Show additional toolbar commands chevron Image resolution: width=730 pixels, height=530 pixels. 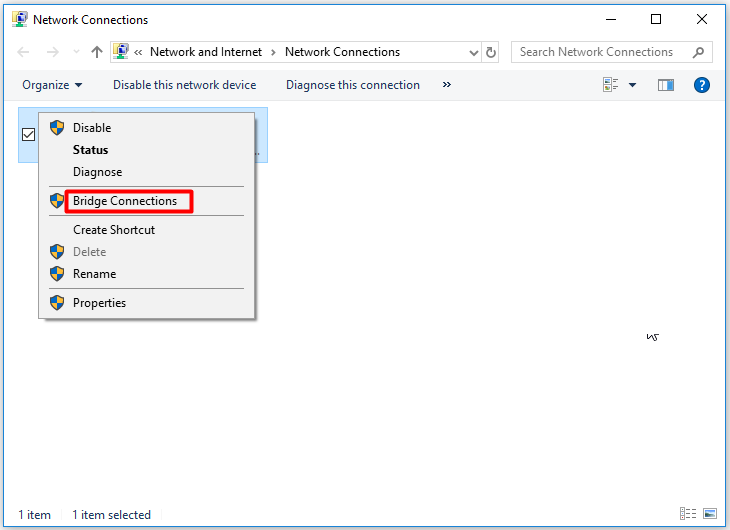tap(446, 85)
